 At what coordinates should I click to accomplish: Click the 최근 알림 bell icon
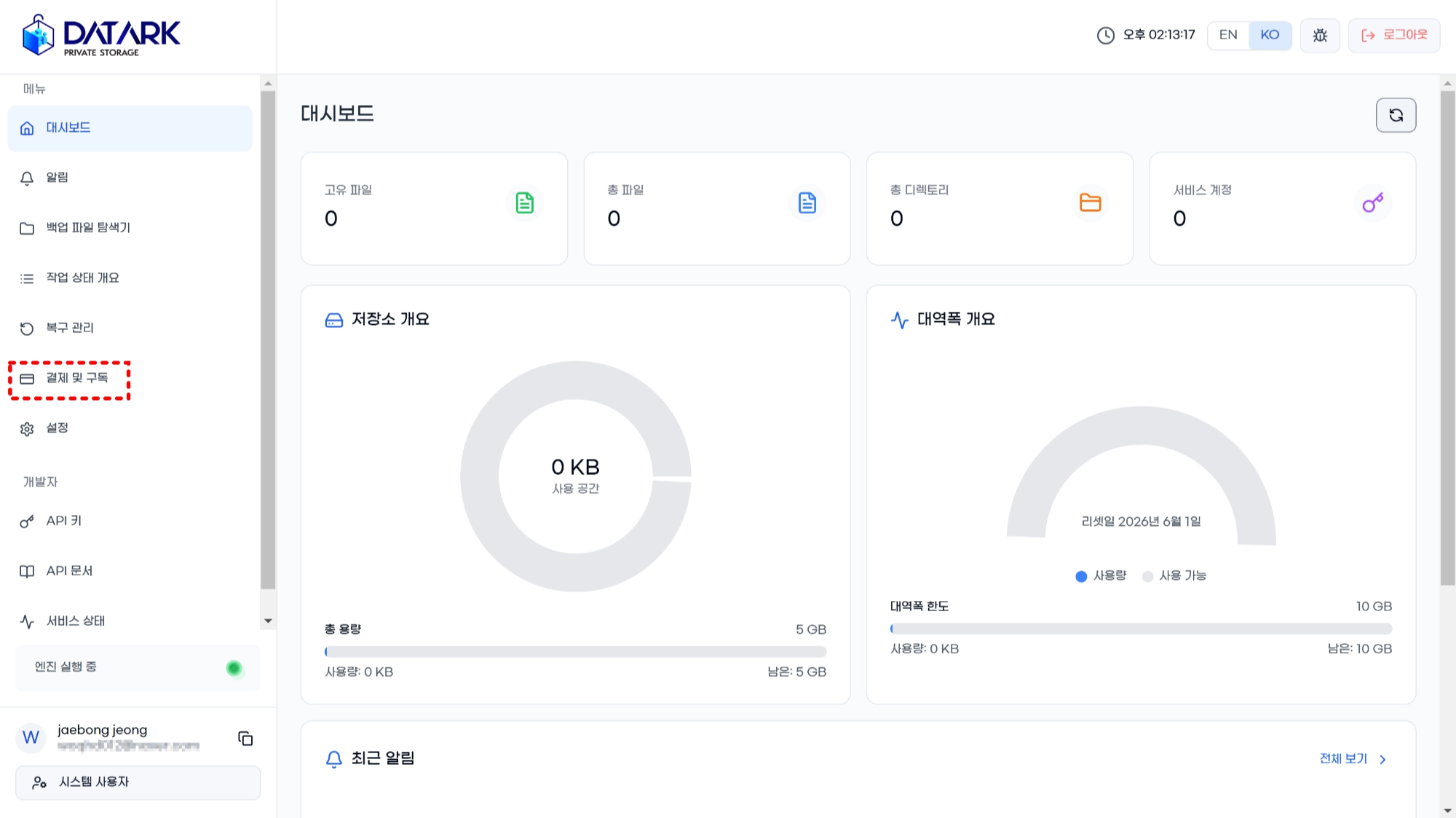coord(333,760)
